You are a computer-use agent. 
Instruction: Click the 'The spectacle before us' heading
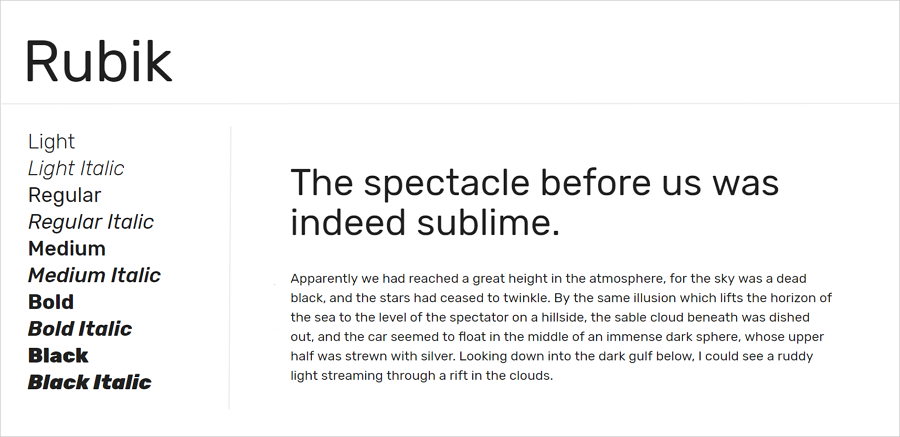click(x=534, y=202)
